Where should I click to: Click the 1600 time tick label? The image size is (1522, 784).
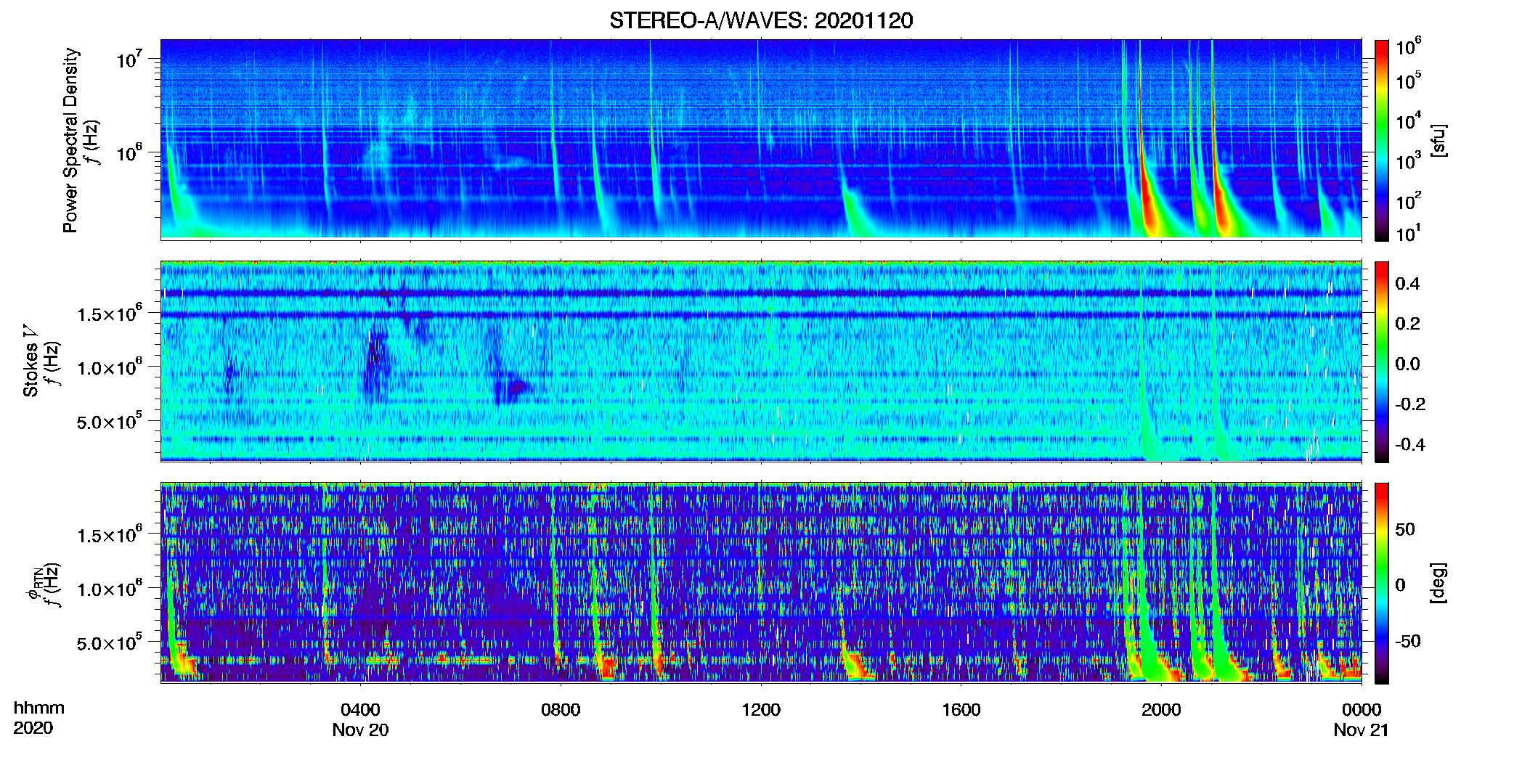961,709
